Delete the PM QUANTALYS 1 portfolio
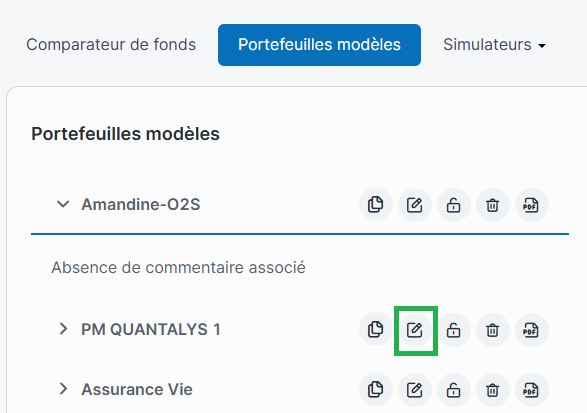The image size is (587, 413). pyautogui.click(x=493, y=330)
